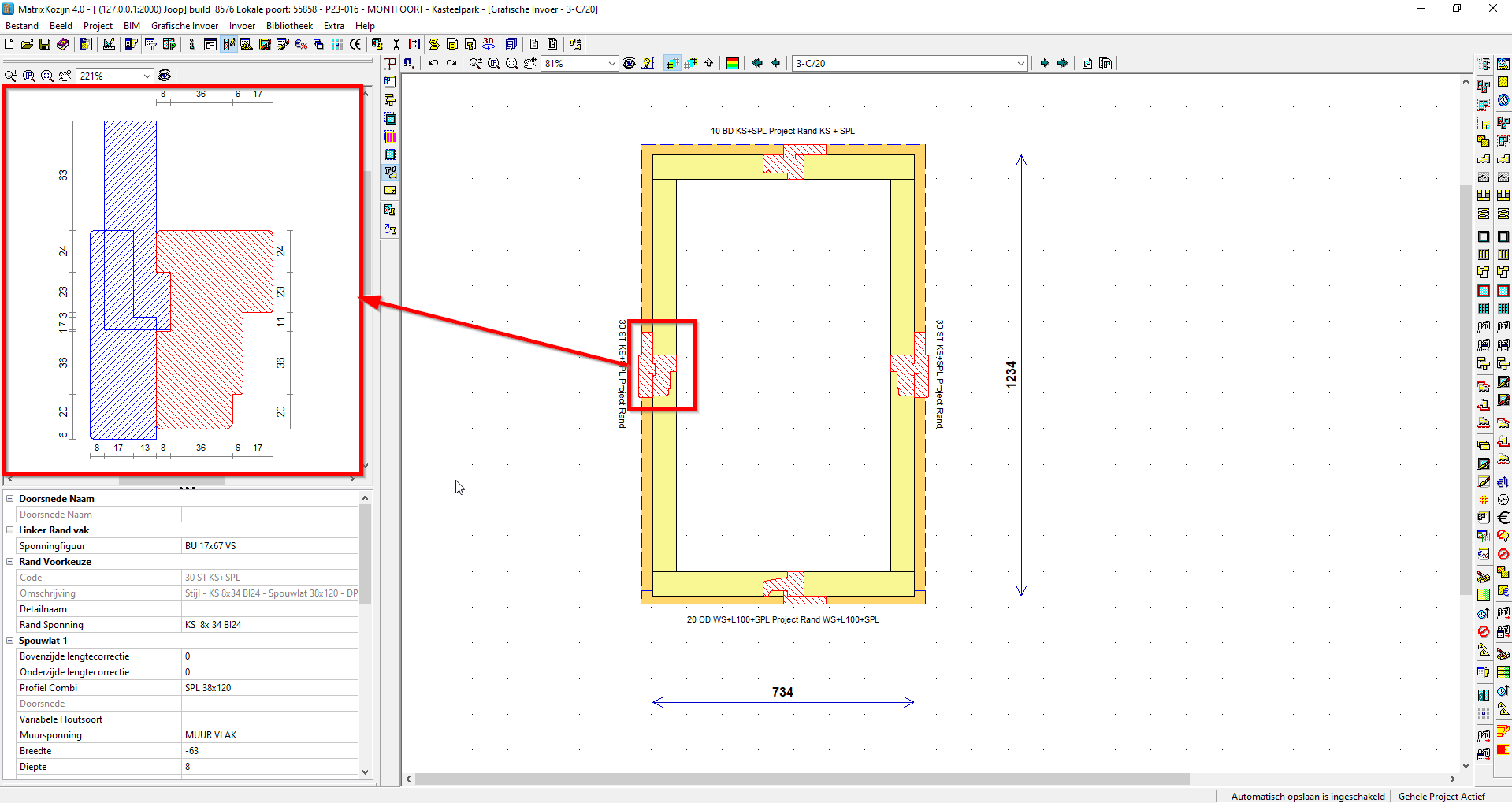Screen dimensions: 1512x803
Task: Click the Save icon on the toolbar
Action: [x=46, y=44]
